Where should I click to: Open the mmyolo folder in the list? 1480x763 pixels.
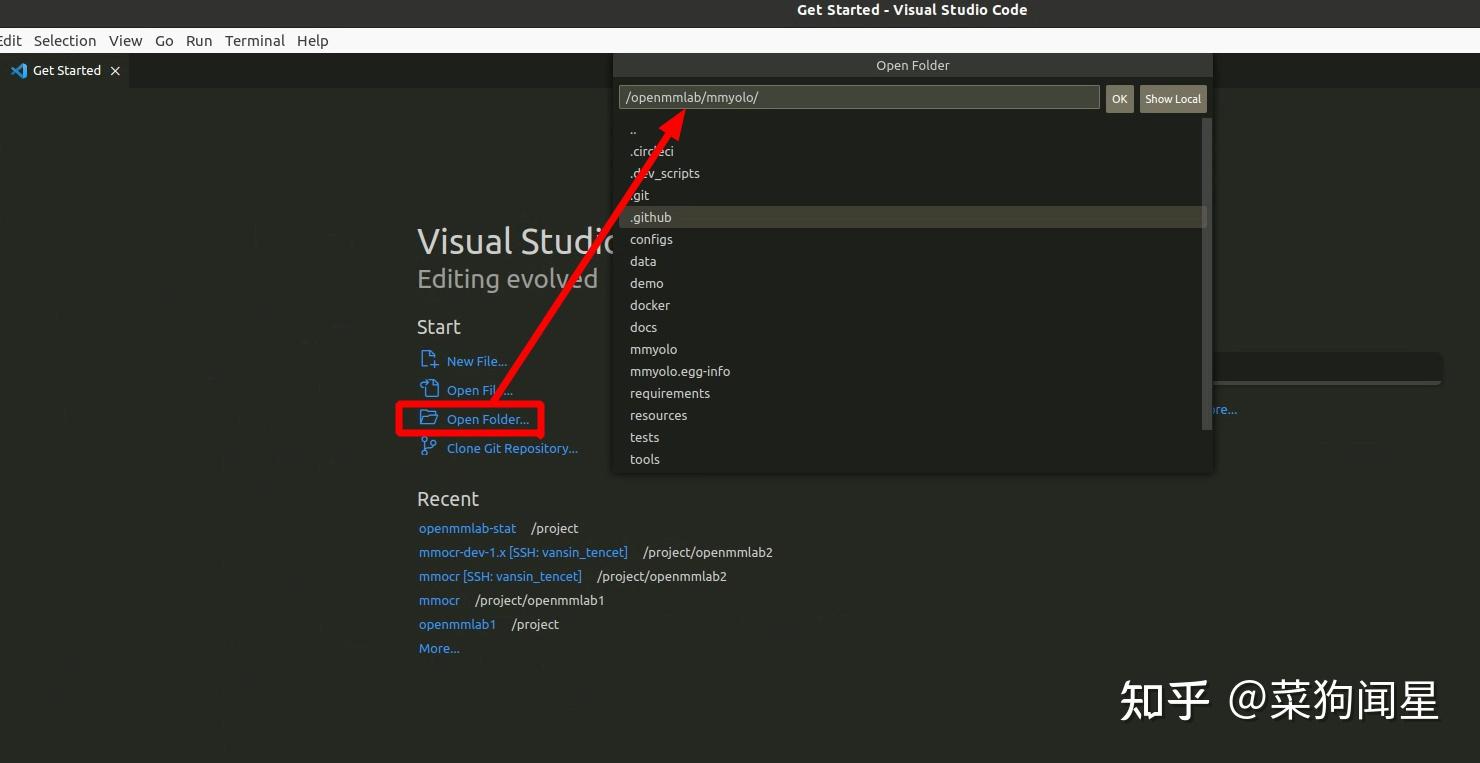pos(653,349)
